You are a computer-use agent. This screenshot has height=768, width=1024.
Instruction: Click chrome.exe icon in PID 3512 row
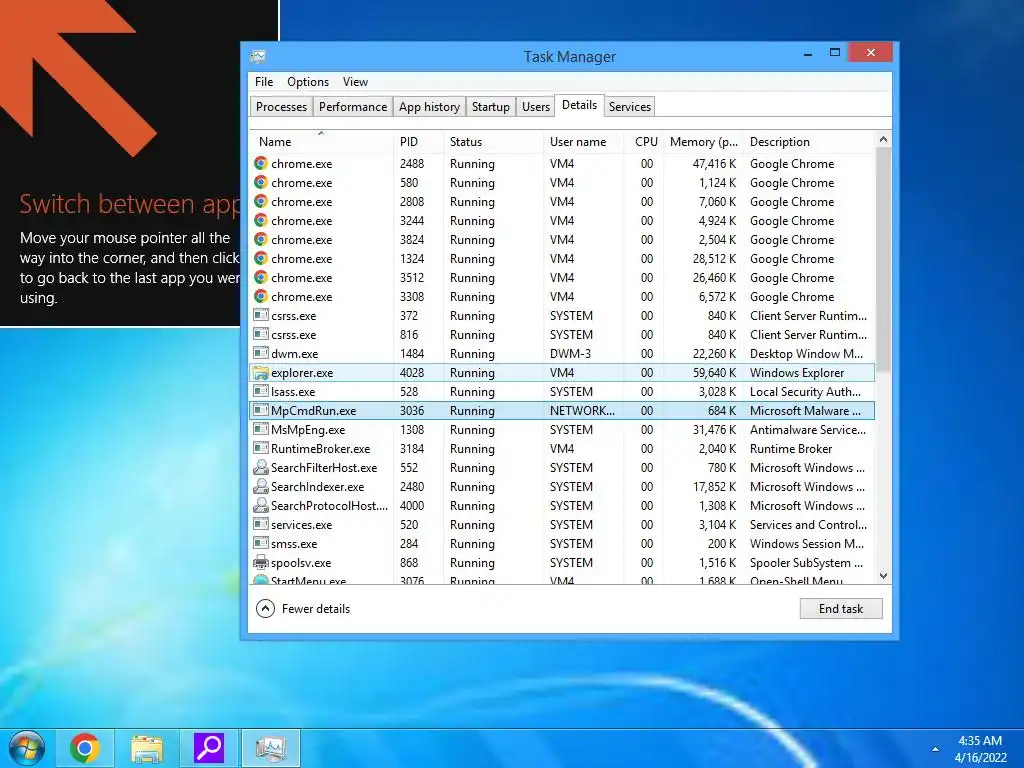tap(261, 277)
